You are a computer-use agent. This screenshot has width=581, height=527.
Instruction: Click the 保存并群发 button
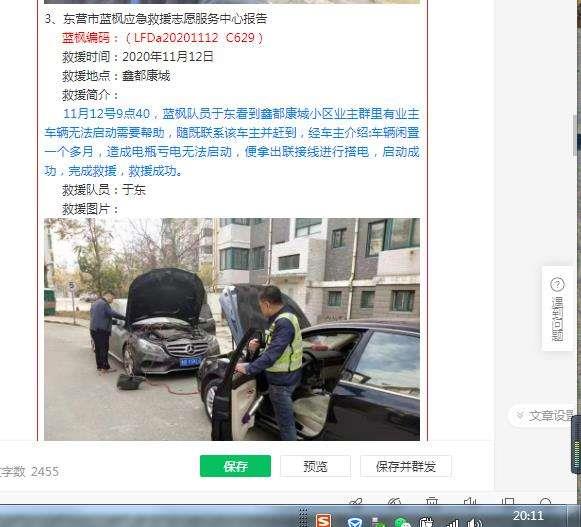click(x=406, y=466)
